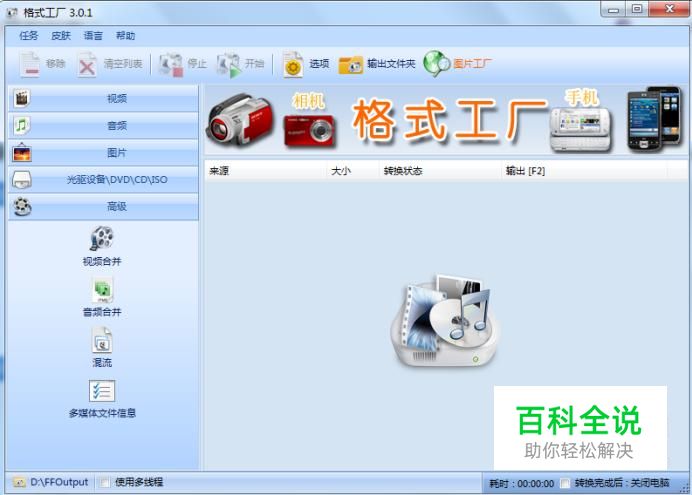Click the 多媒体文件信息 label
The image size is (692, 495).
tap(102, 413)
